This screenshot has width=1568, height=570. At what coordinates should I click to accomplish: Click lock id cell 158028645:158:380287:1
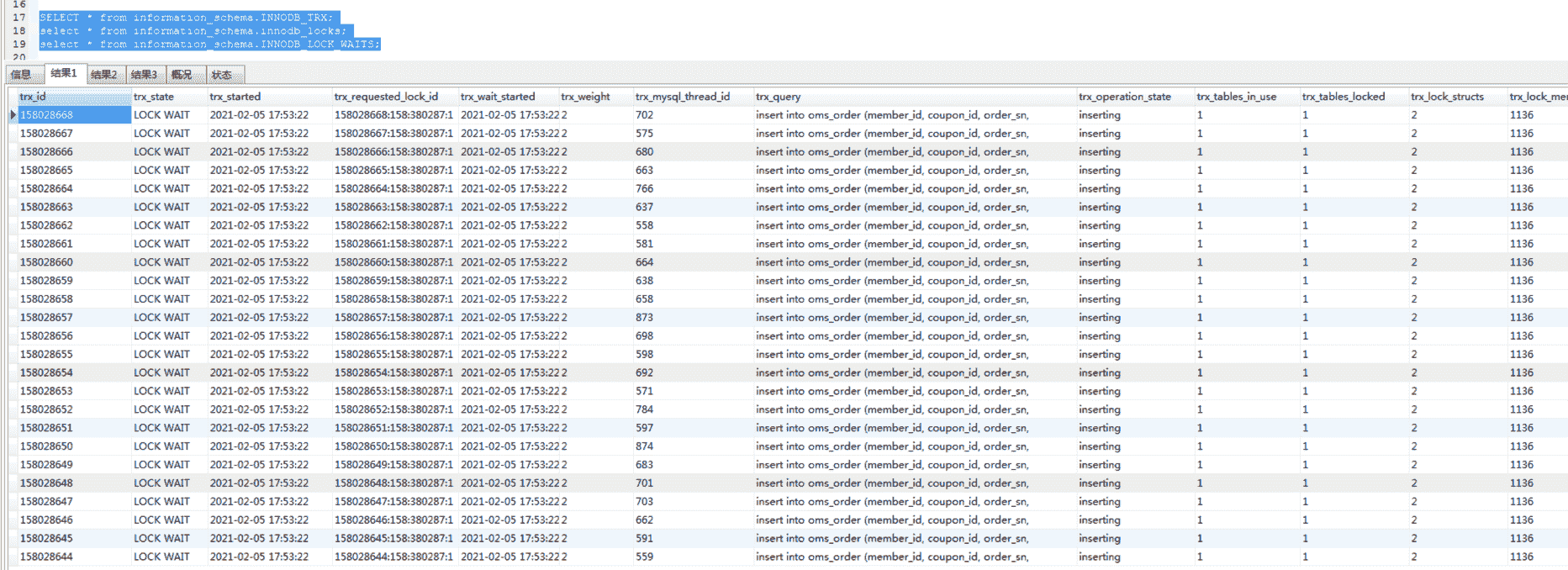(395, 538)
